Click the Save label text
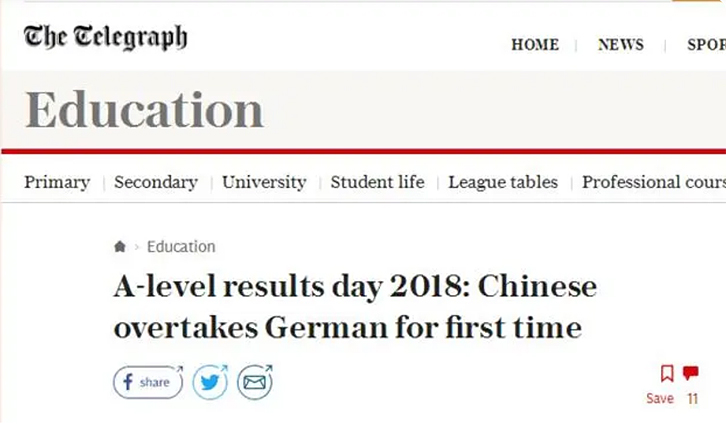726x430 pixels. click(x=660, y=398)
